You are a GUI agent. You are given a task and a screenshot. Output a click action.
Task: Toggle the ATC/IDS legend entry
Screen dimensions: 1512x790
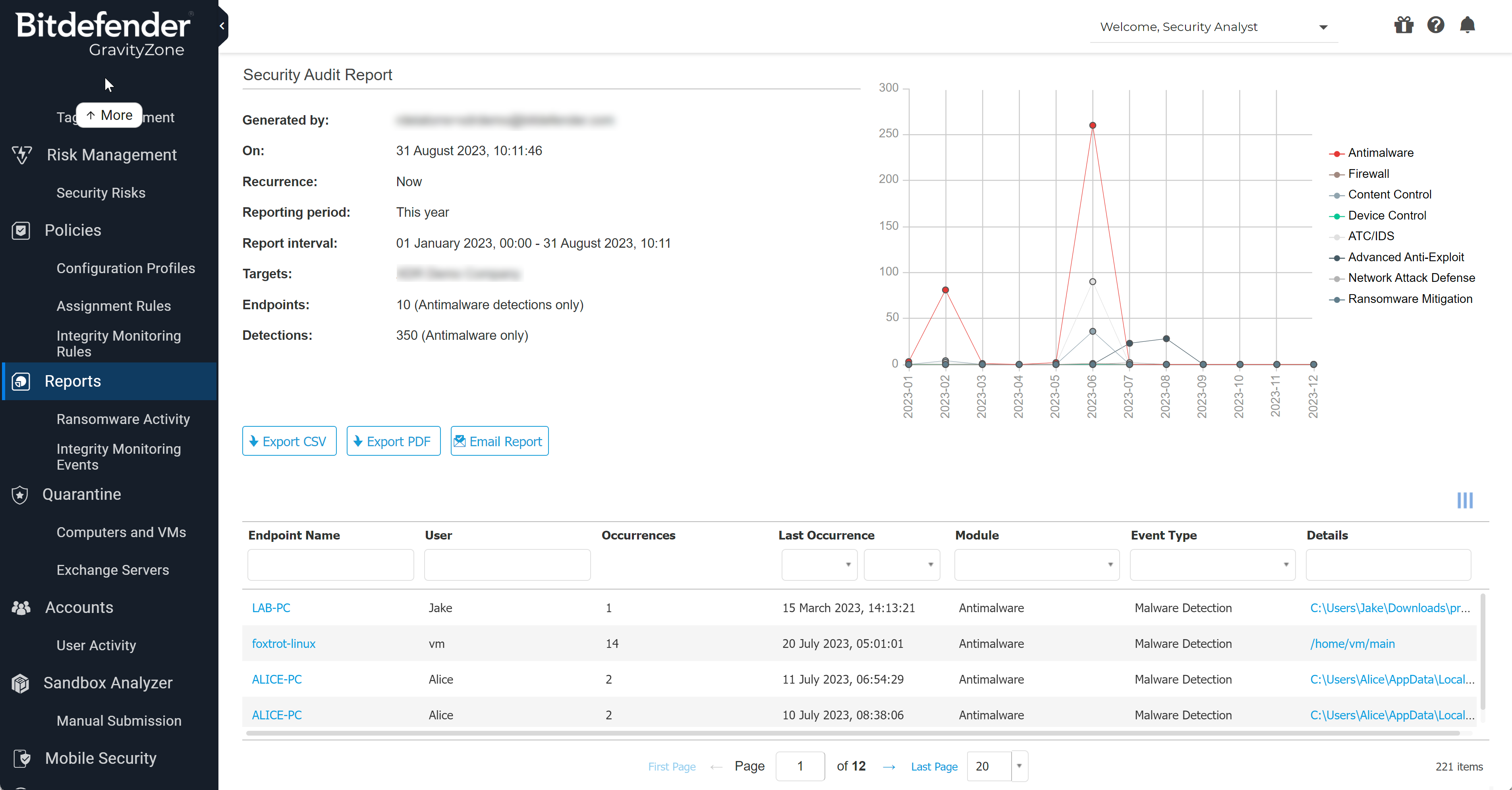pyautogui.click(x=1361, y=236)
